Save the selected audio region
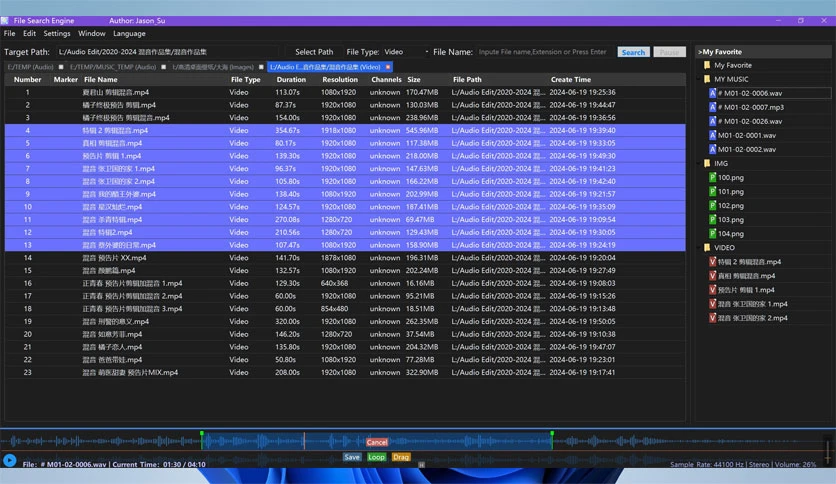This screenshot has height=484, width=836. (352, 457)
